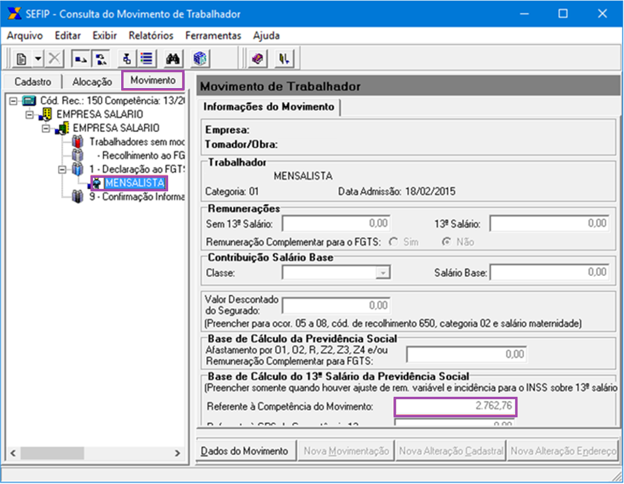Open the Classe dropdown
This screenshot has width=624, height=484.
[383, 273]
